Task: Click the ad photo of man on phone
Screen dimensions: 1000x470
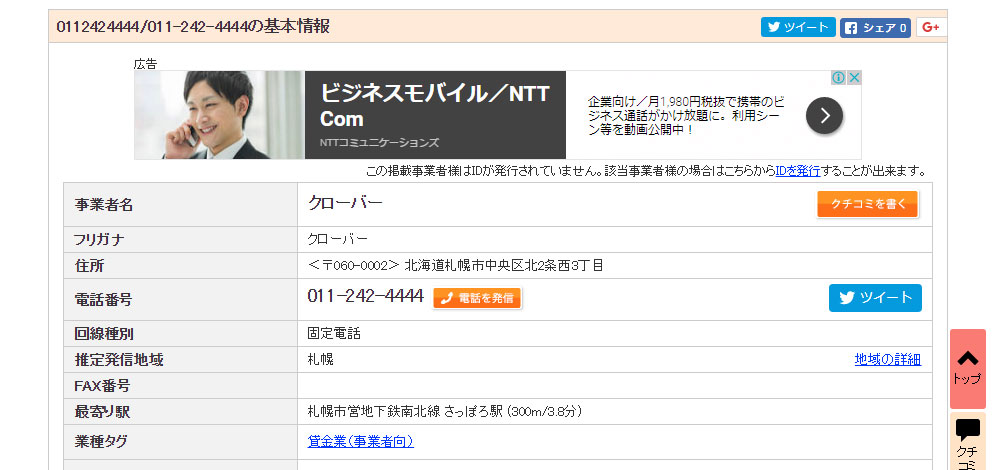Action: tap(219, 115)
